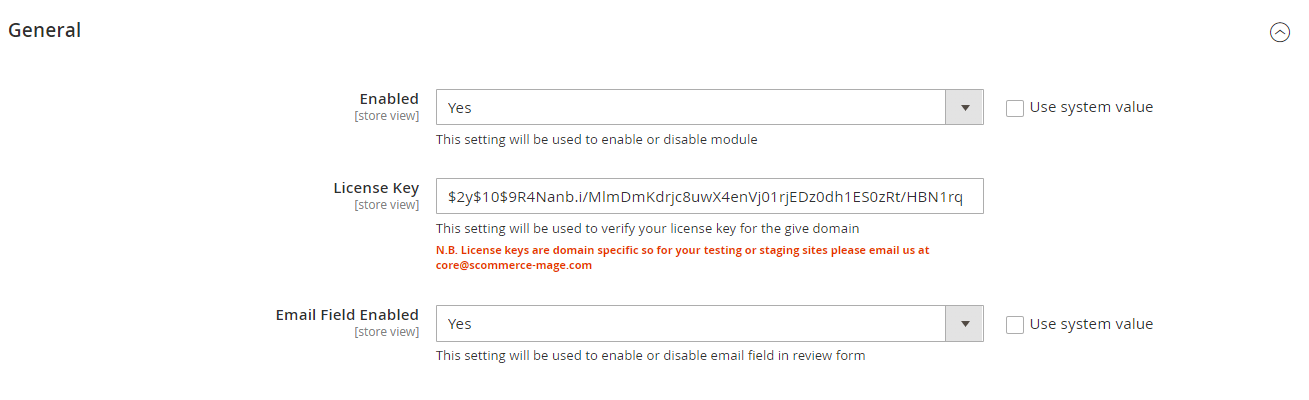
Task: Focus the License Key input field
Action: pyautogui.click(x=709, y=196)
